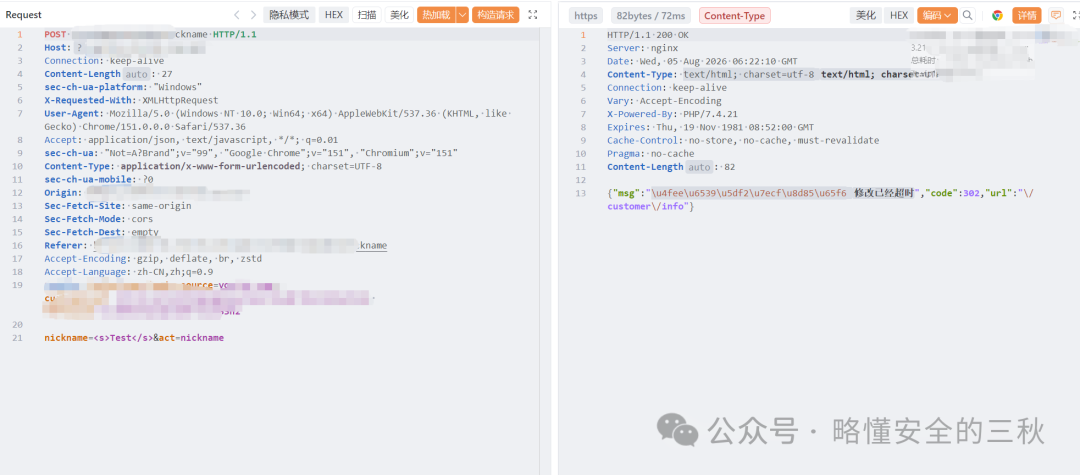The height and width of the screenshot is (475, 1080).
Task: Click the Request panel title
Action: coord(23,14)
